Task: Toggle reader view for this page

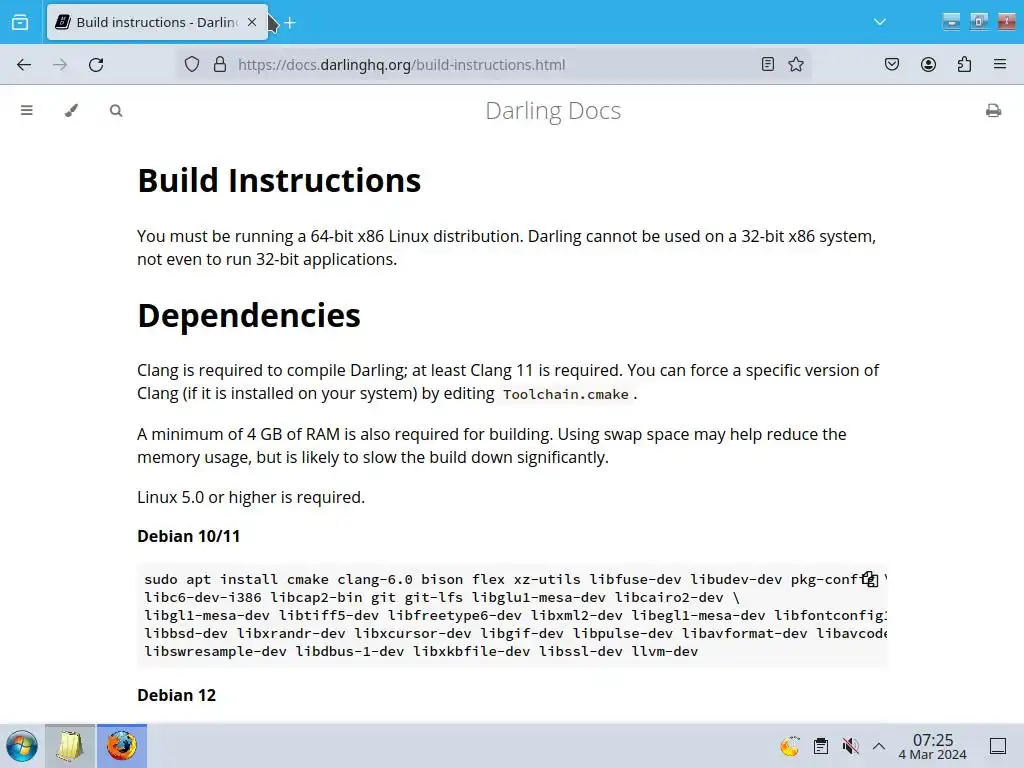Action: (x=768, y=64)
